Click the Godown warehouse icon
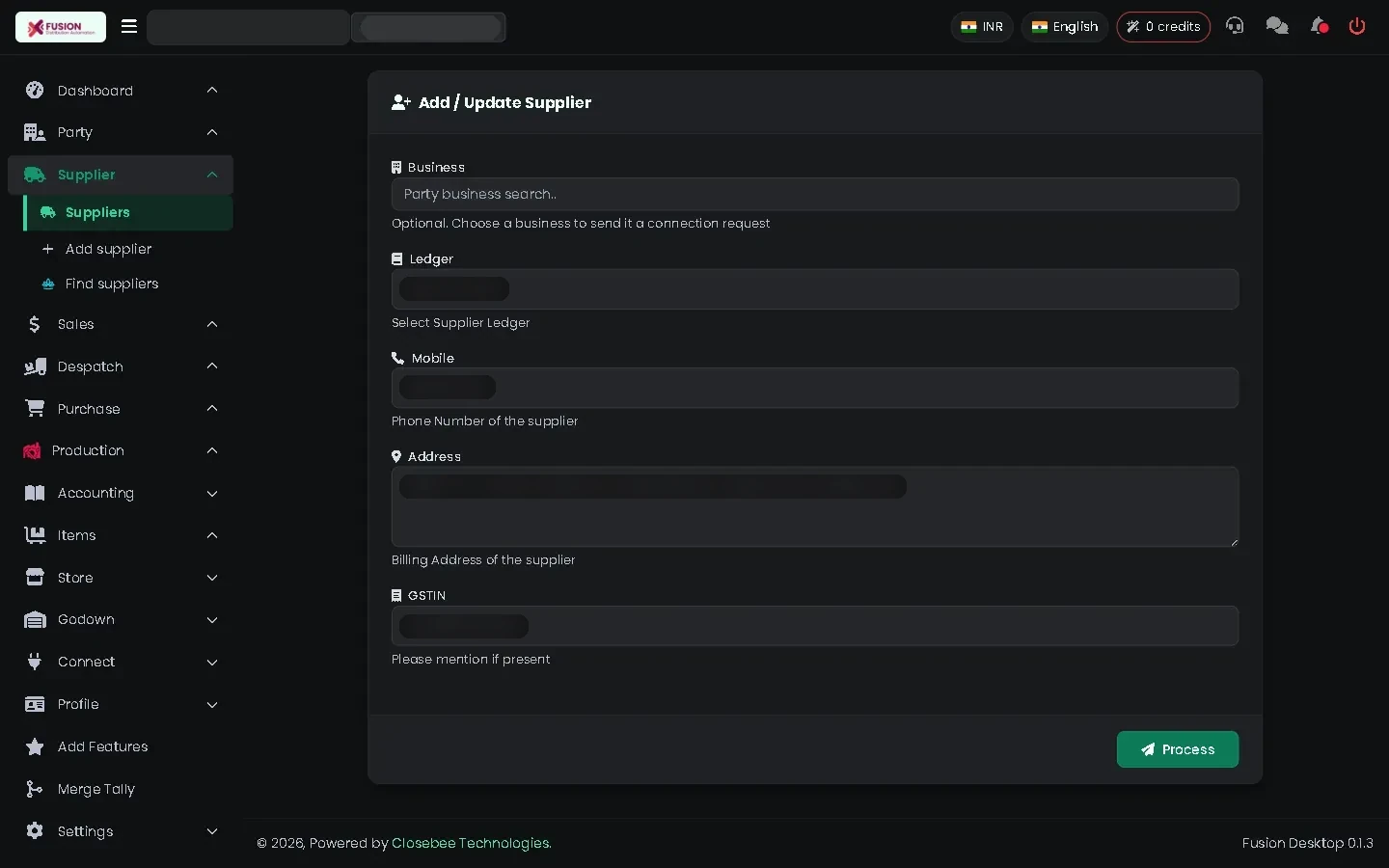Image resolution: width=1389 pixels, height=868 pixels. coord(35,620)
